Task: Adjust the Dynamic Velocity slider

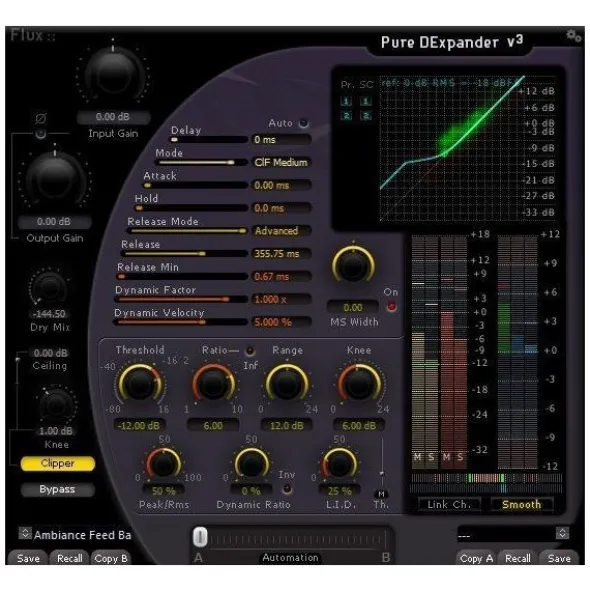Action: tap(180, 322)
